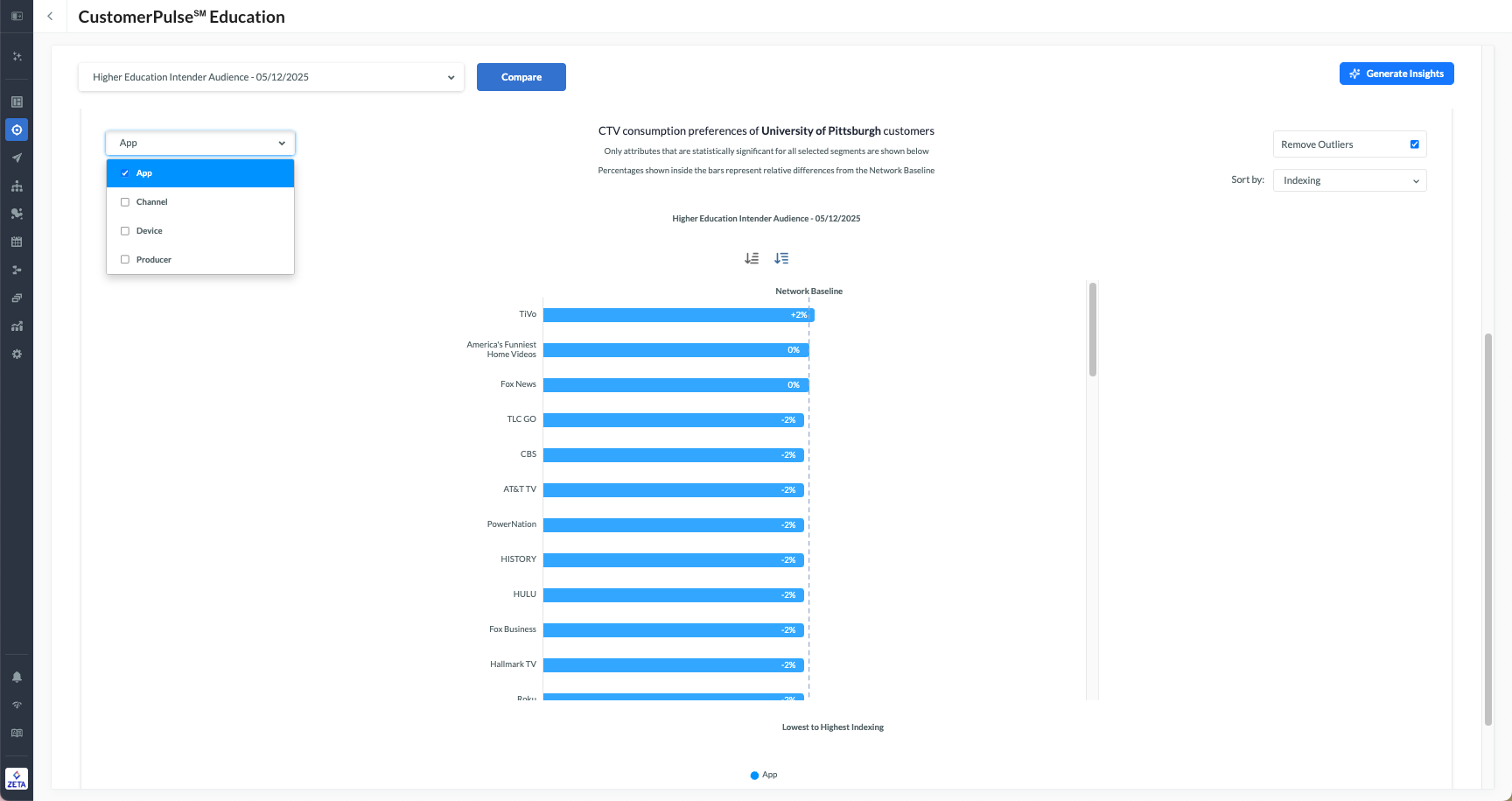Open the settings gear in sidebar

click(17, 355)
